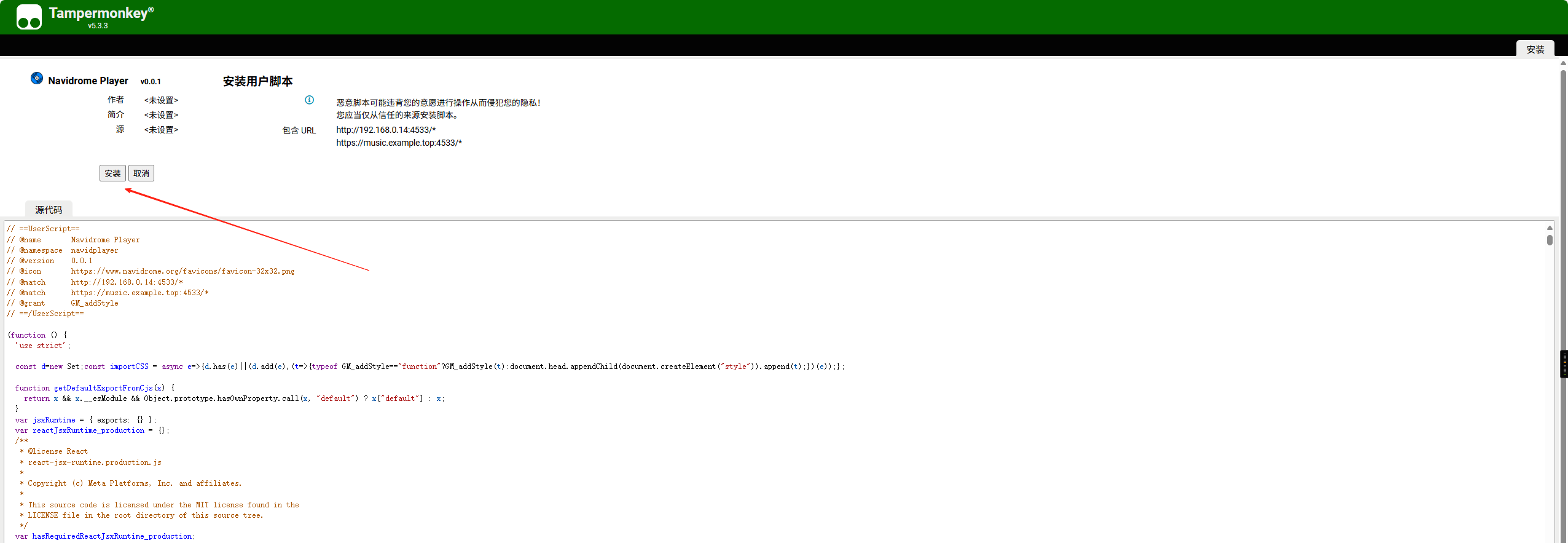Click the 安装 button to install script

[x=112, y=173]
